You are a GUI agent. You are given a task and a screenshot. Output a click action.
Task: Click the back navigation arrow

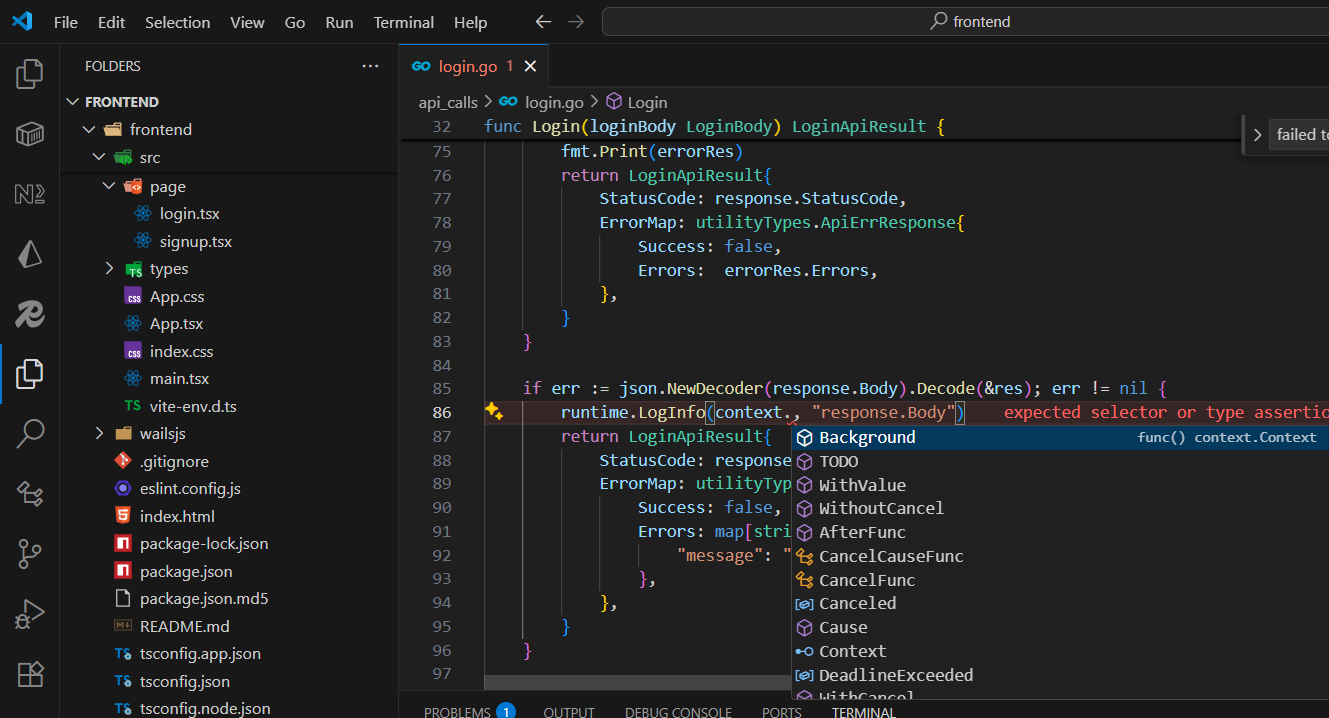point(542,21)
